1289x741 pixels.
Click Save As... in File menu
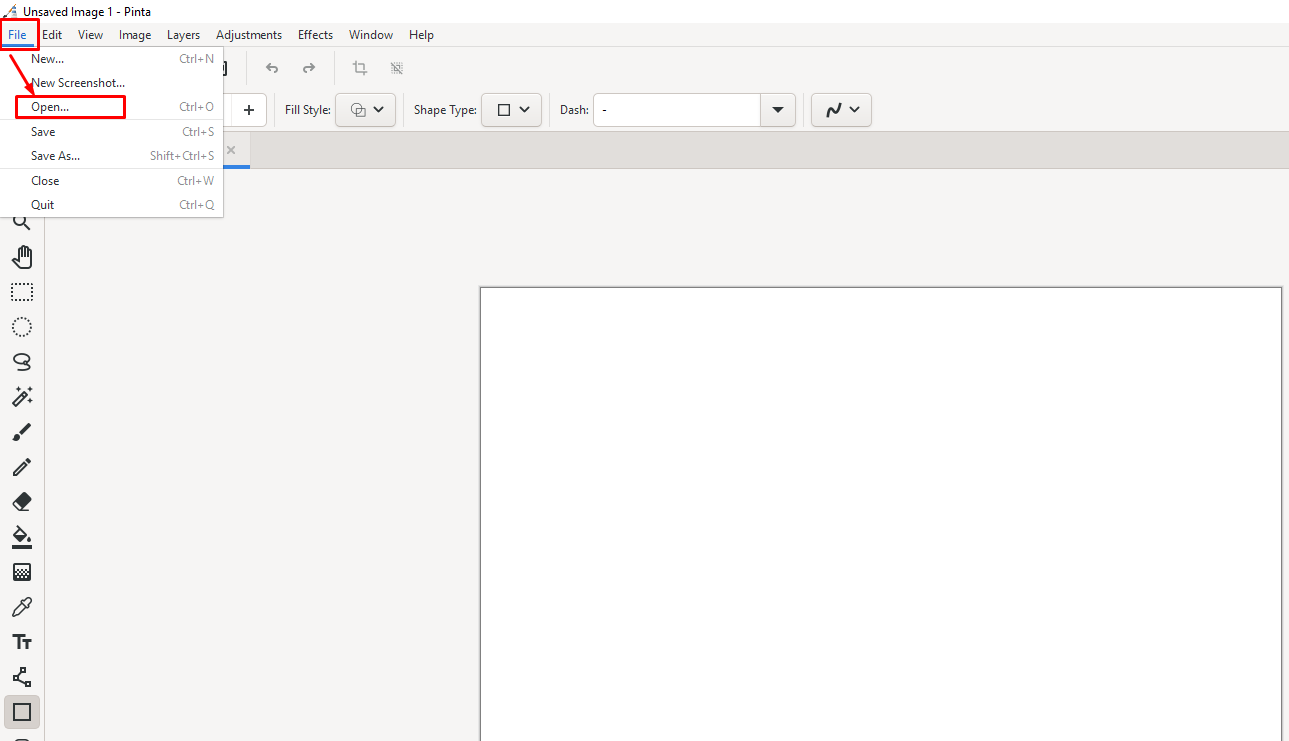[x=55, y=156]
